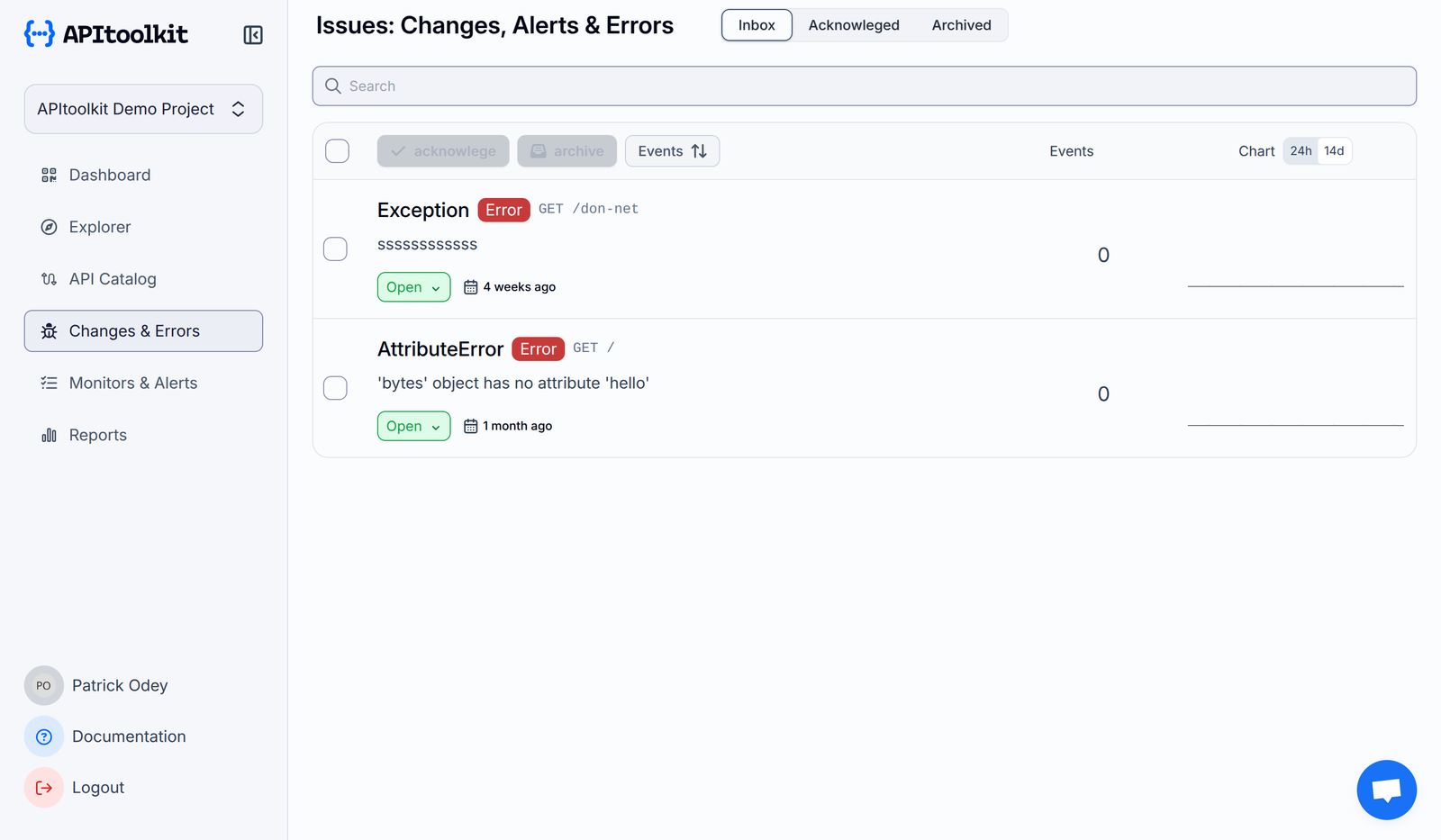Click the APItoolkit logo
Screen dimensions: 1441x840
(x=105, y=34)
